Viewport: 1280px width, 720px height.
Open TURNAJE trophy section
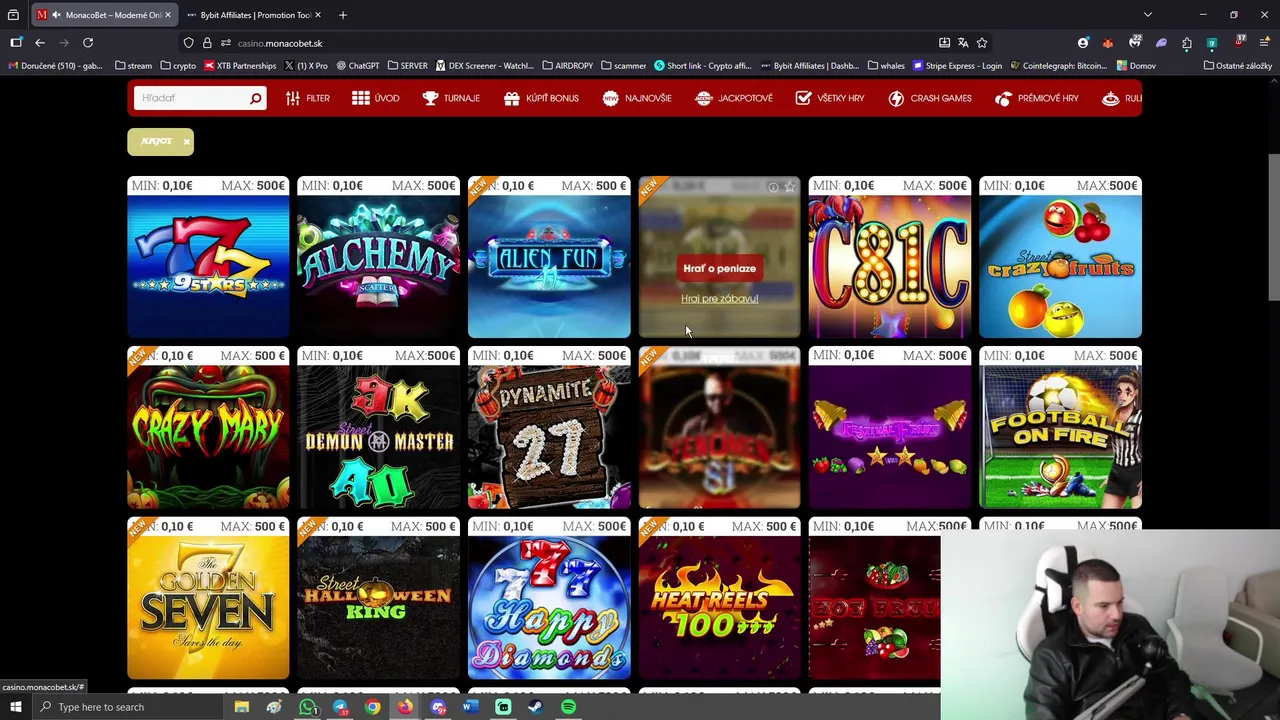click(451, 98)
